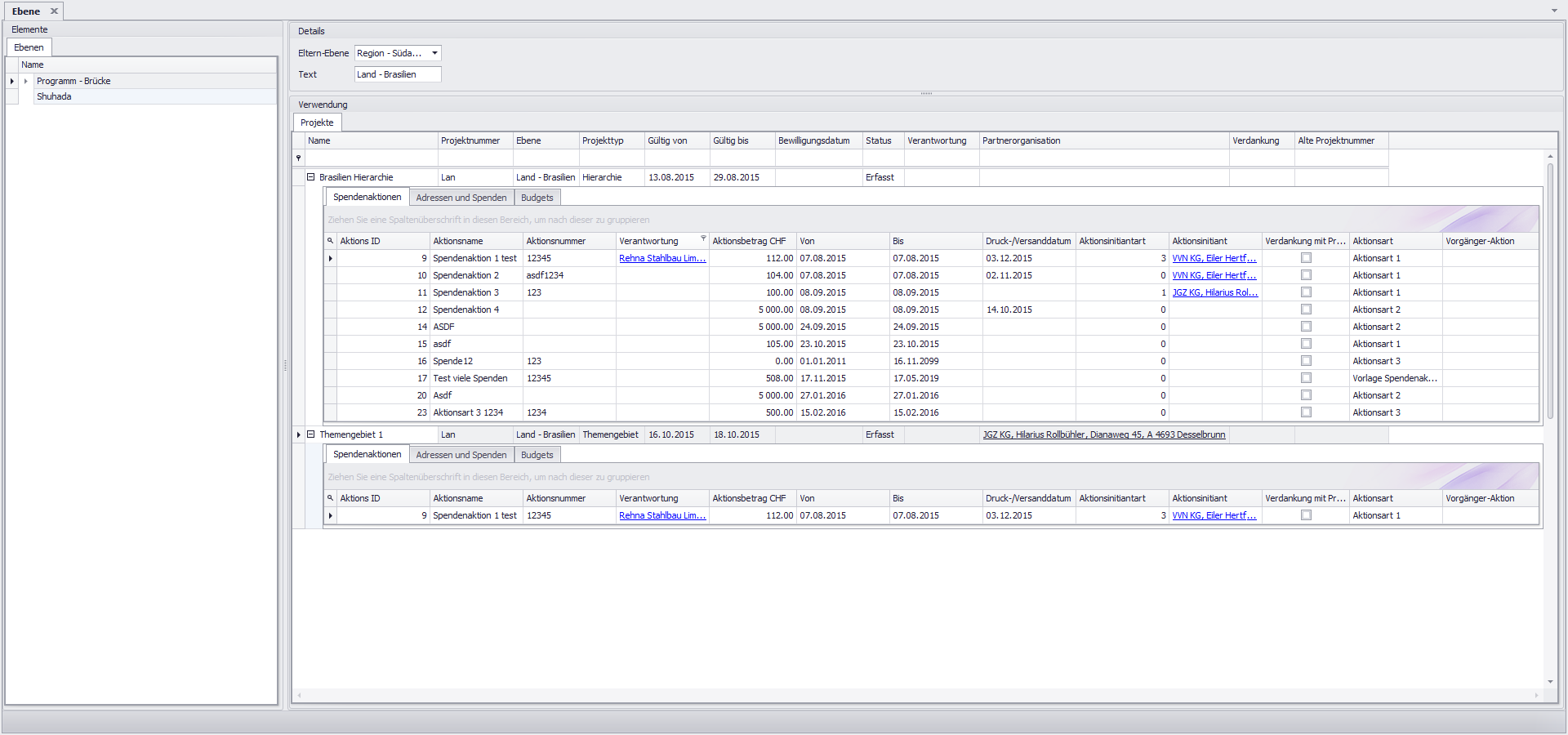
Task: Click the filter icon on Verantwortung column
Action: (703, 238)
